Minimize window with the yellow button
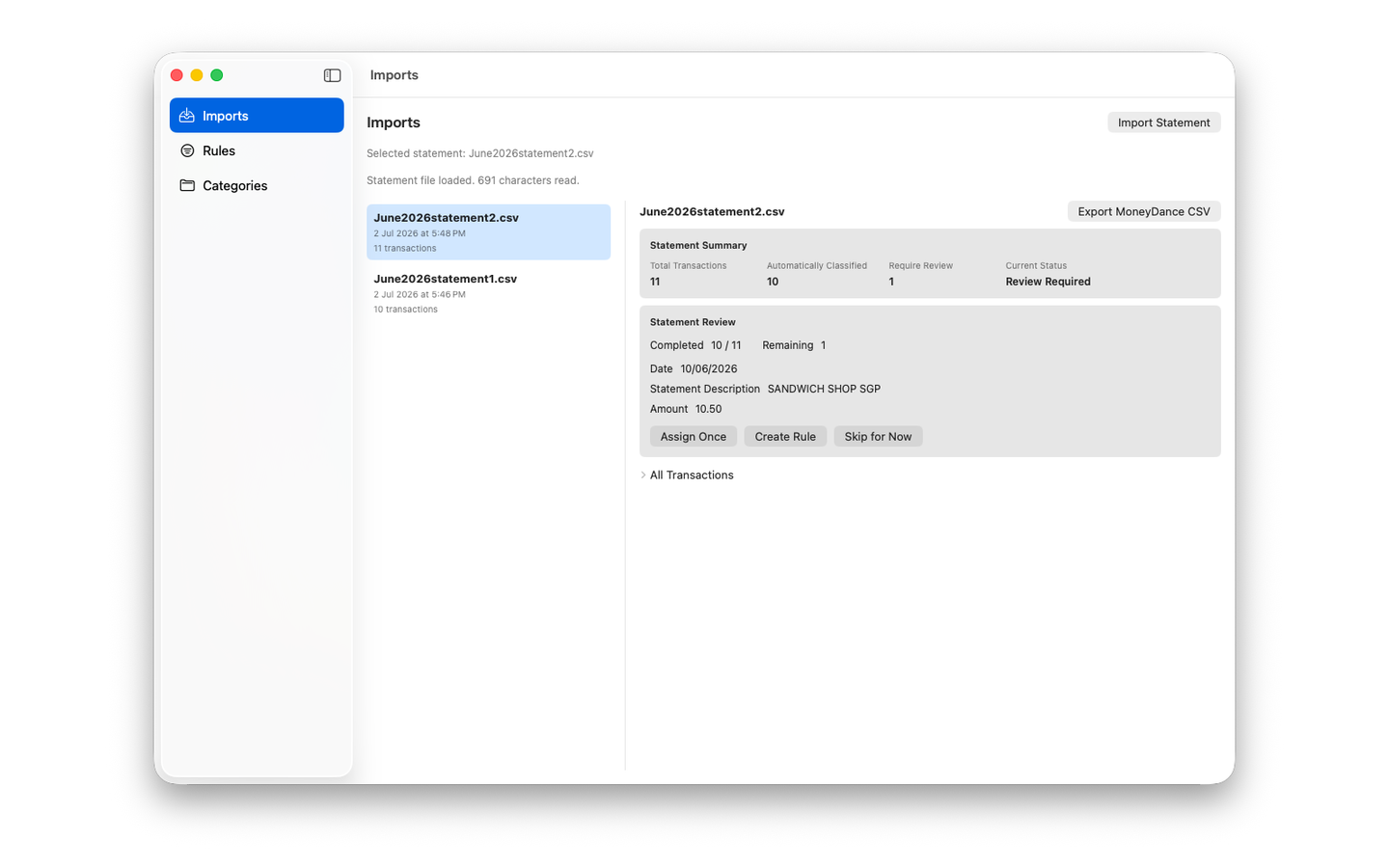Screen dimensions: 1389x868 click(197, 75)
